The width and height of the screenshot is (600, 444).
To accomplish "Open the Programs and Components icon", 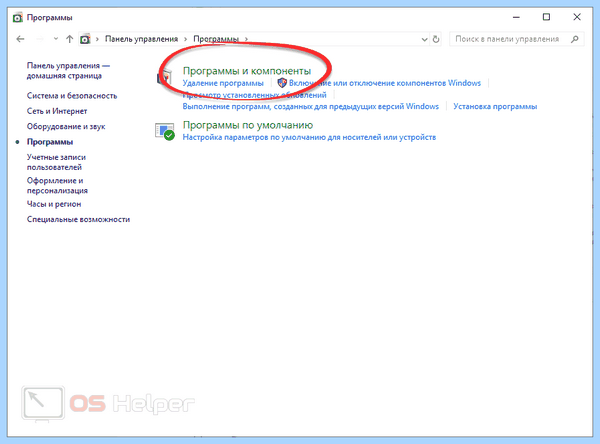I will coord(165,78).
